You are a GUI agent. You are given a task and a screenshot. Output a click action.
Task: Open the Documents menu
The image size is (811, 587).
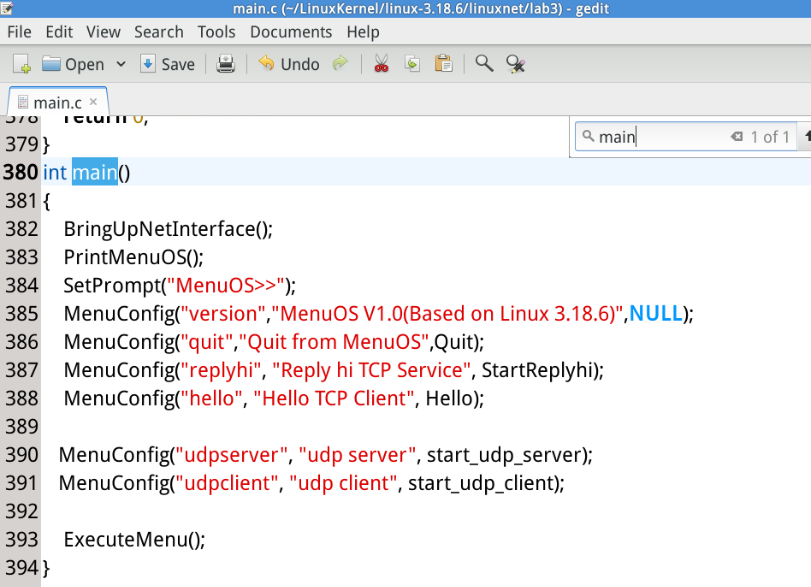point(291,32)
